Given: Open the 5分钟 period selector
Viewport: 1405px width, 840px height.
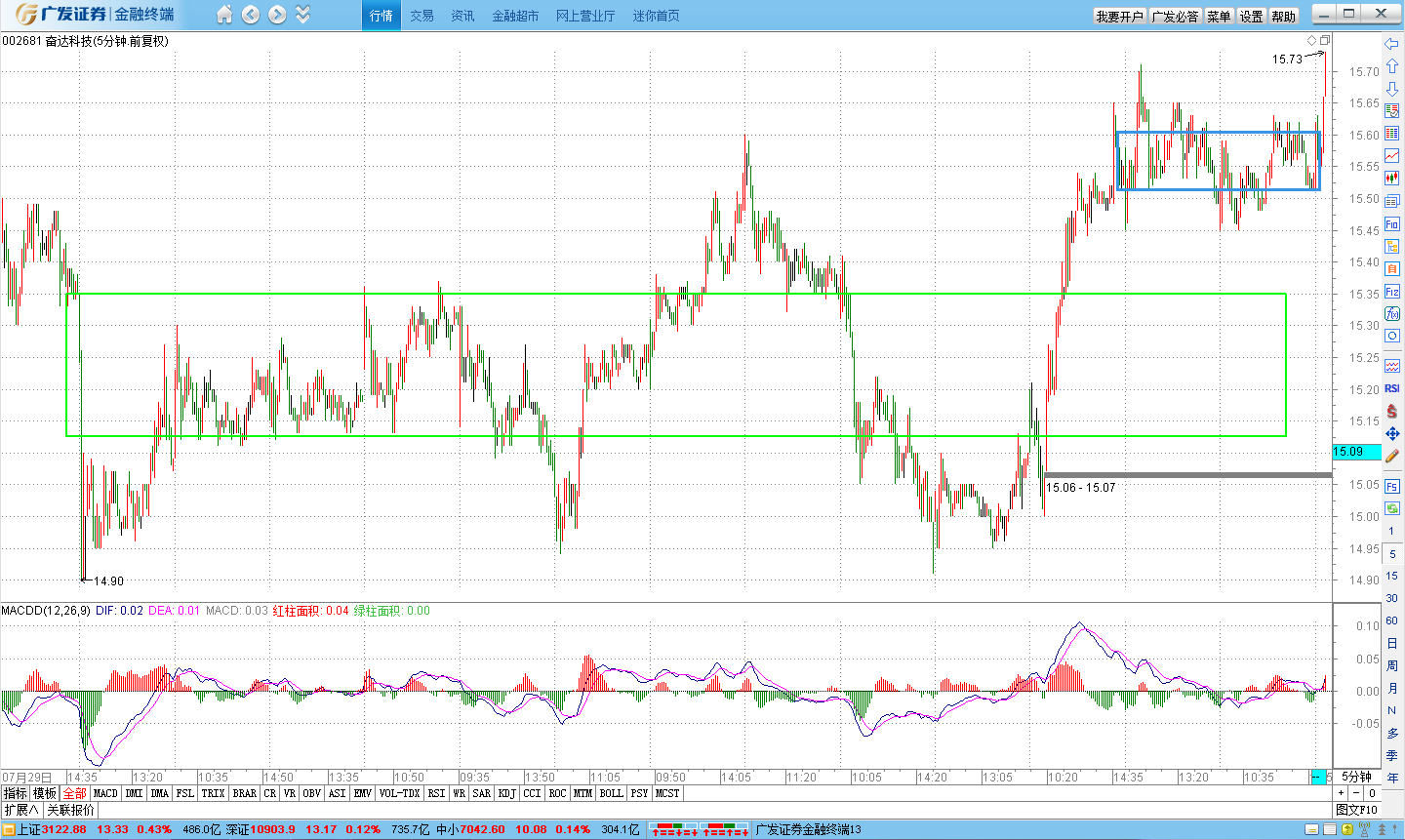Looking at the screenshot, I should point(1357,777).
